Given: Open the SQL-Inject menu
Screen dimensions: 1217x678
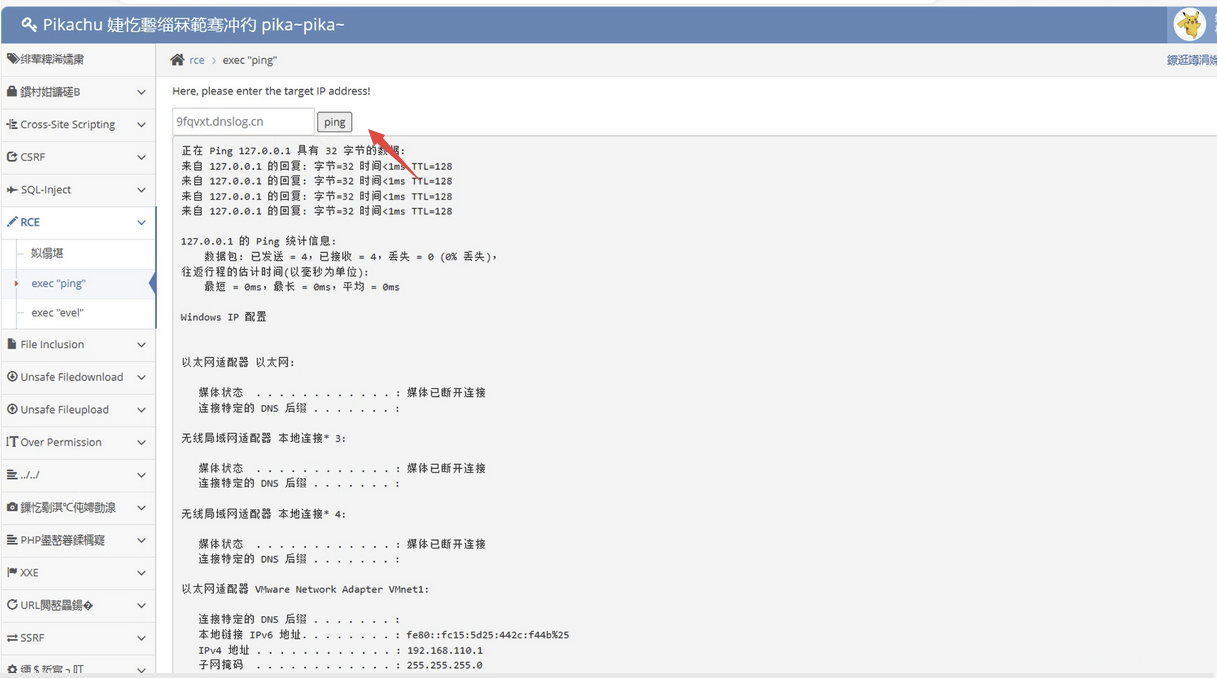Looking at the screenshot, I should (x=78, y=189).
